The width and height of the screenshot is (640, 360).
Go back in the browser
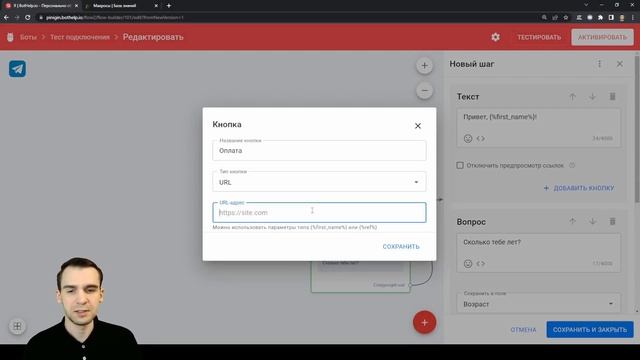coord(6,18)
